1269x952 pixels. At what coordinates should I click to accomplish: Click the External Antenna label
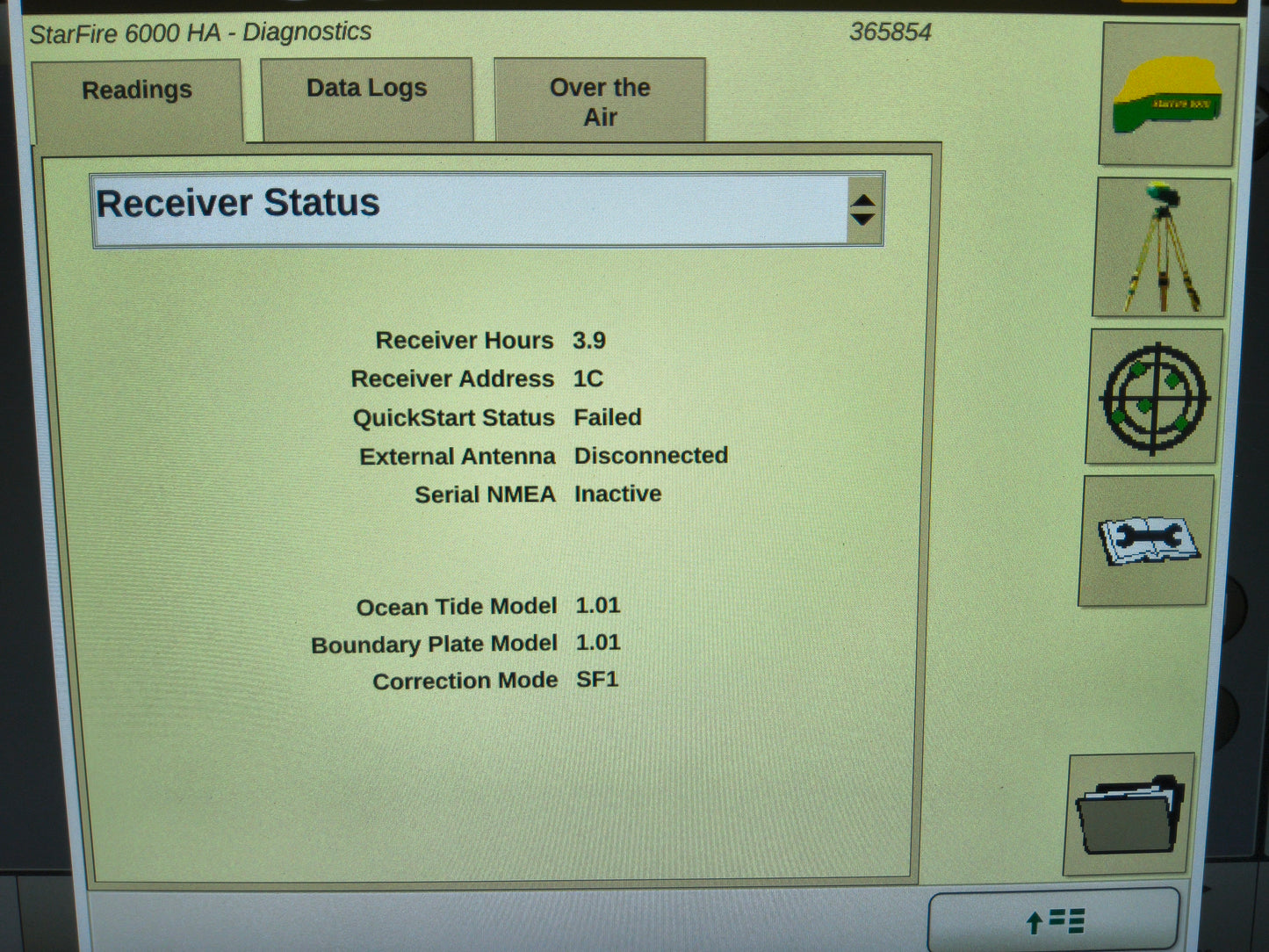click(x=458, y=457)
